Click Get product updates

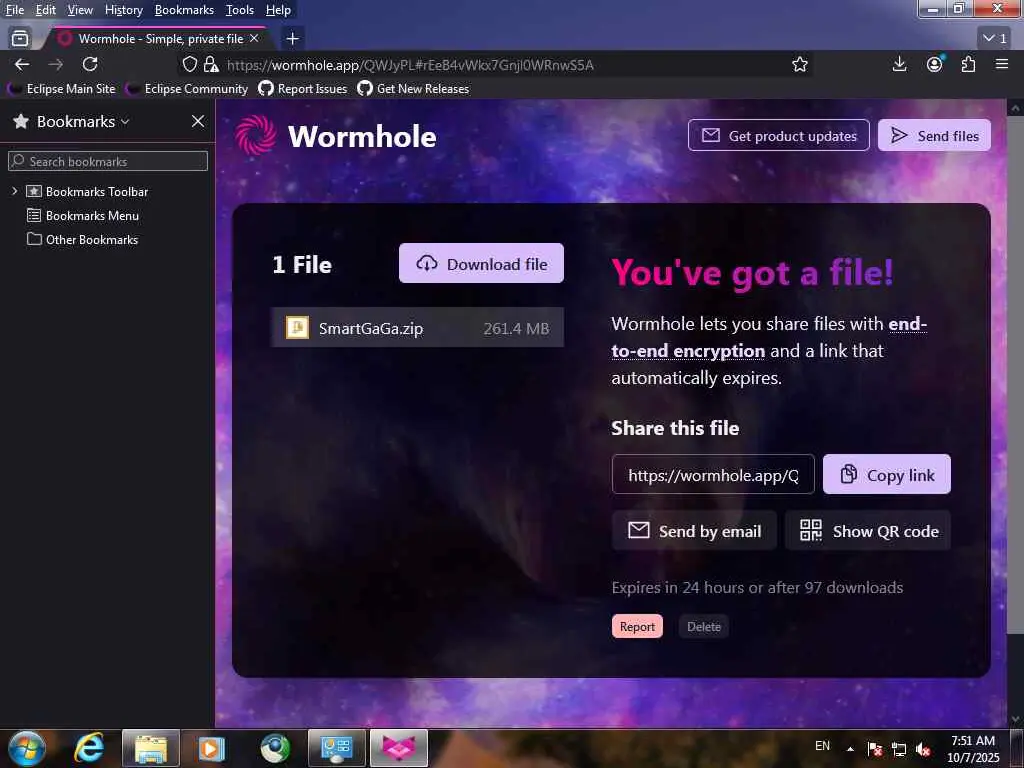(778, 135)
